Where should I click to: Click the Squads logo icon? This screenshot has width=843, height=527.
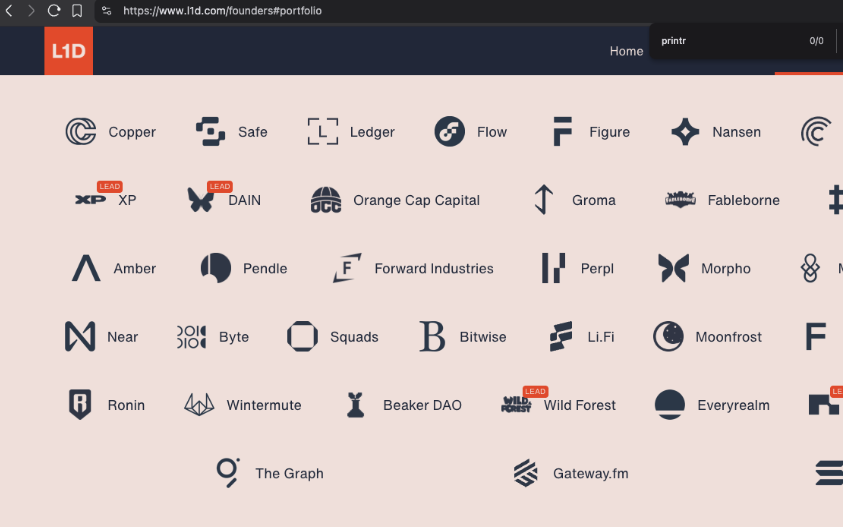point(302,337)
